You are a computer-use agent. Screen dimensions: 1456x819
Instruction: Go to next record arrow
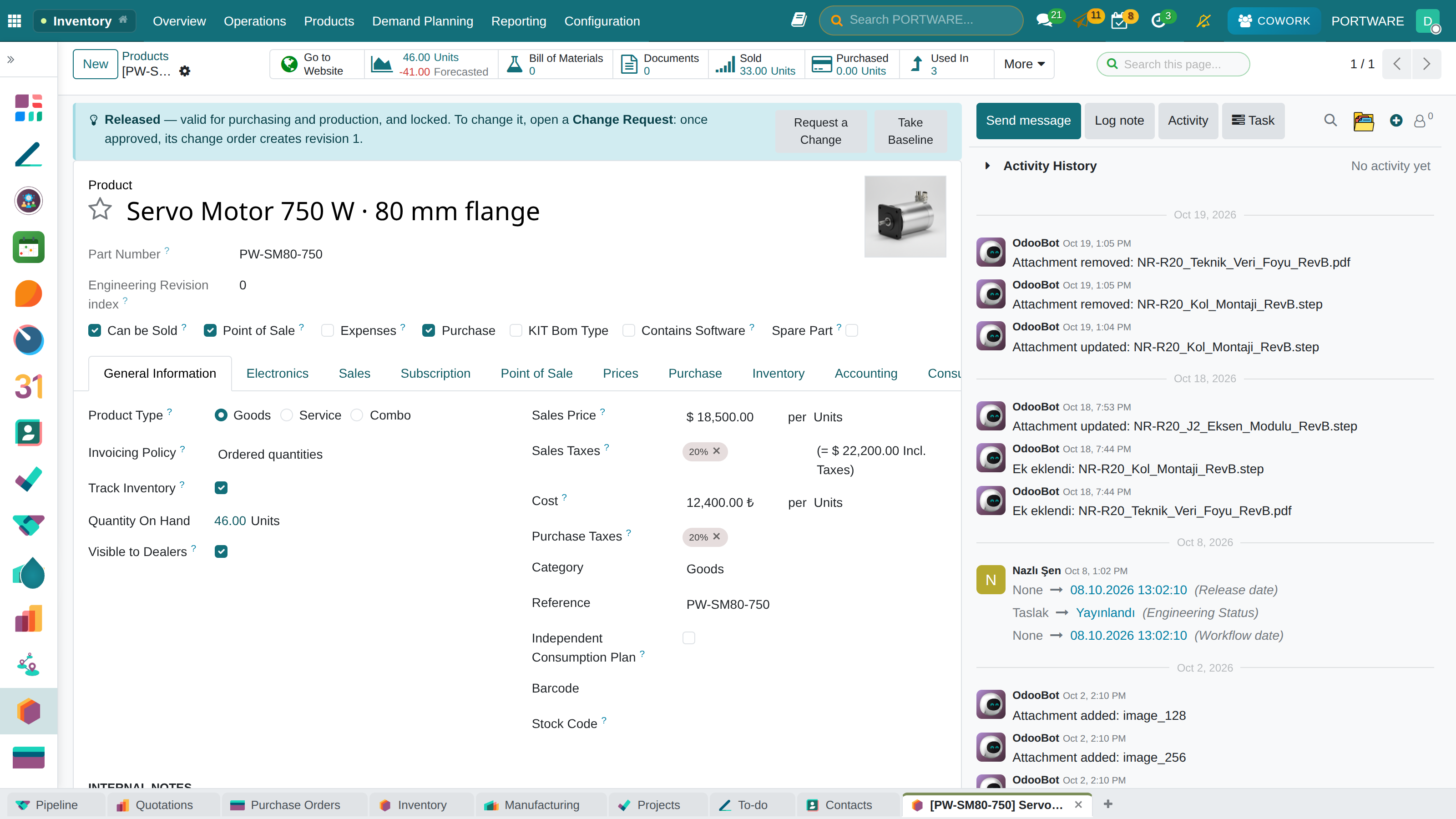point(1426,64)
